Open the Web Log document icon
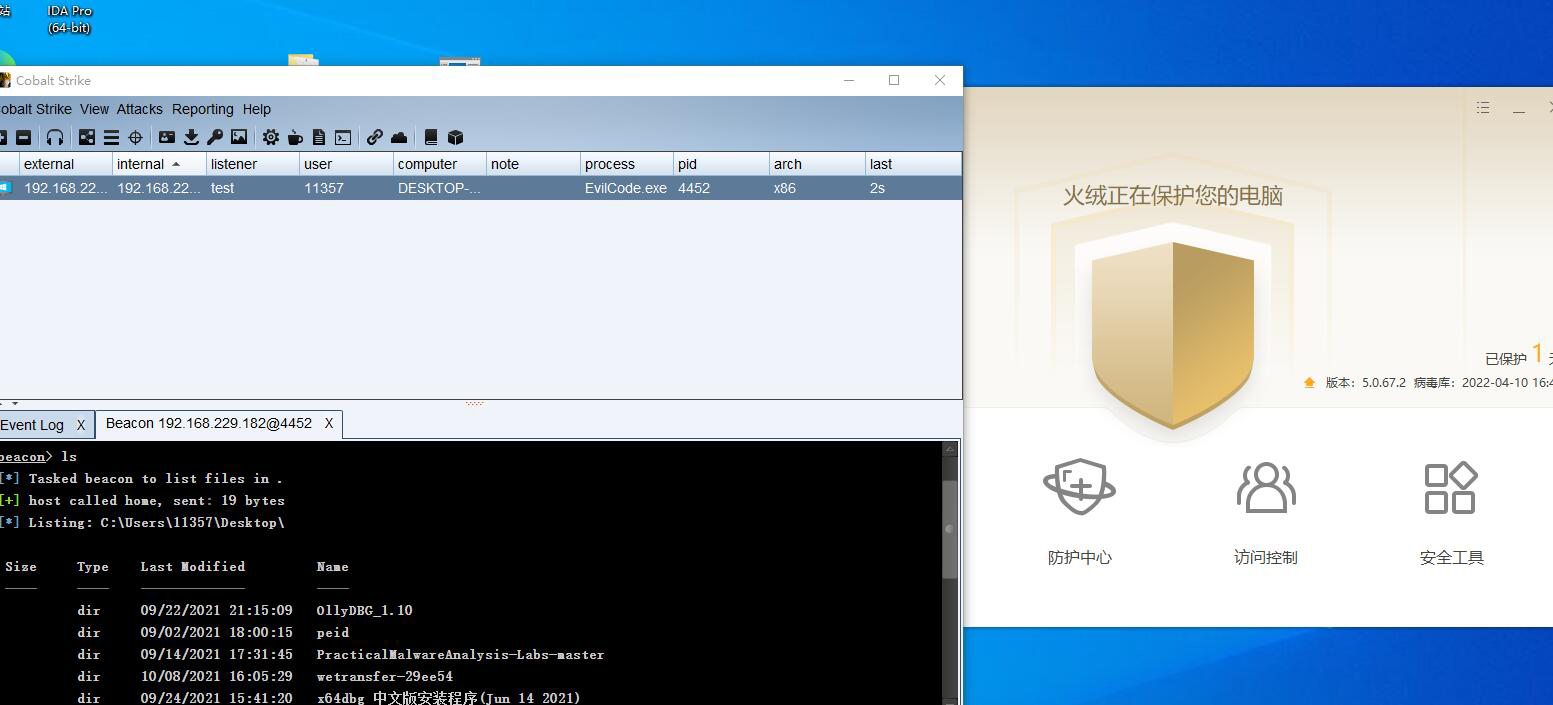The width and height of the screenshot is (1553, 705). click(318, 137)
